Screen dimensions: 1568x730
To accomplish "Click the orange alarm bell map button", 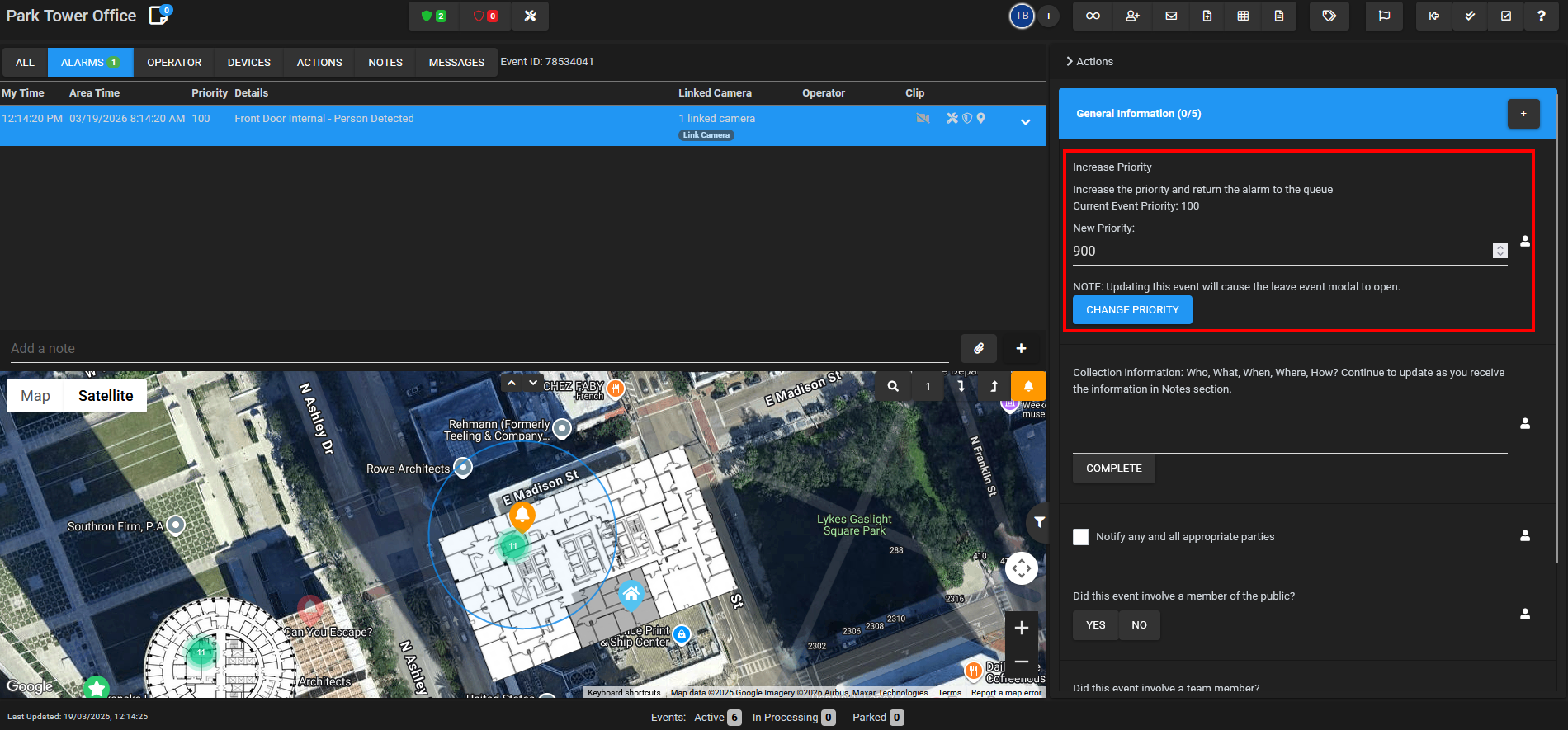I will pyautogui.click(x=1028, y=386).
